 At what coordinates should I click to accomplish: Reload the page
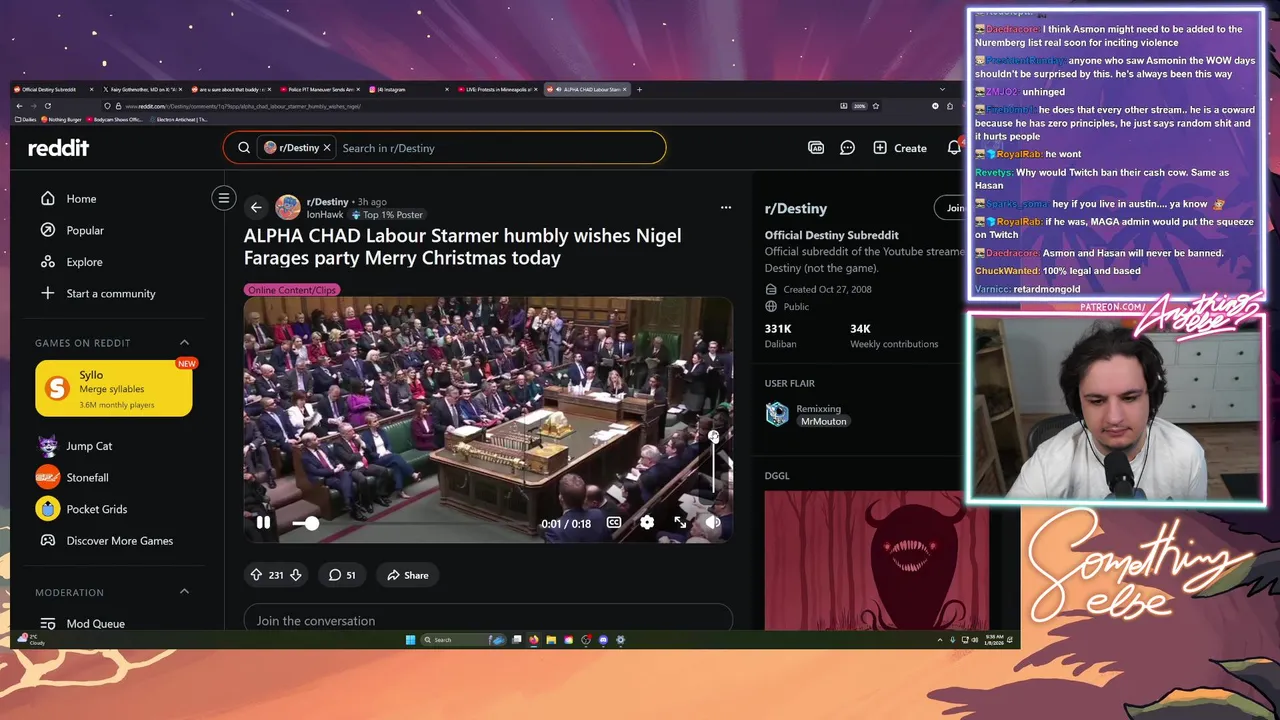(47, 106)
